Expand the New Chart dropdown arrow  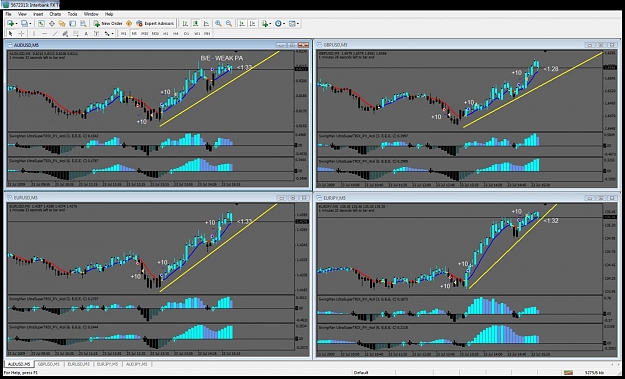click(16, 24)
